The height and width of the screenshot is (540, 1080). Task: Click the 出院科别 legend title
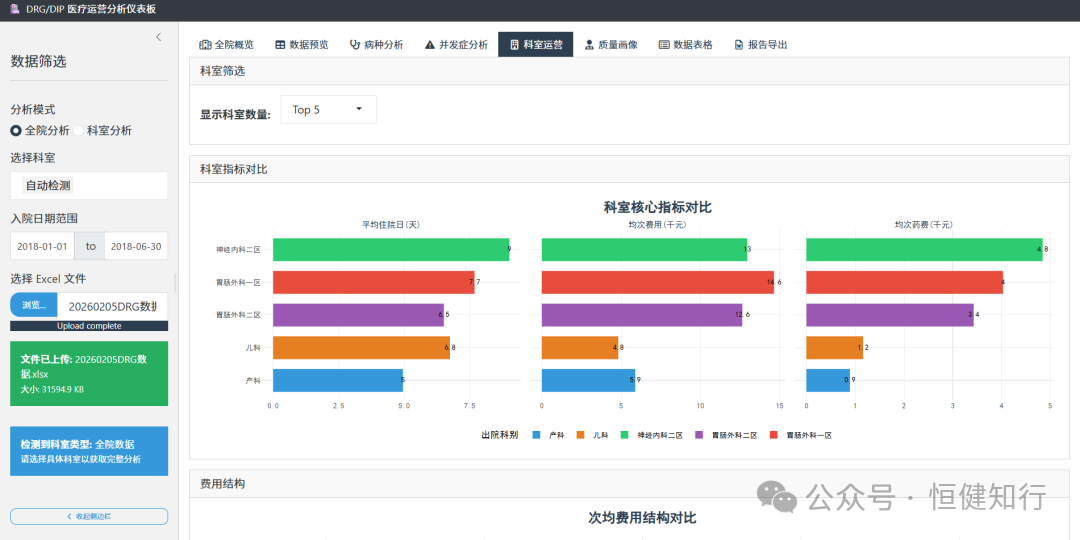click(499, 435)
